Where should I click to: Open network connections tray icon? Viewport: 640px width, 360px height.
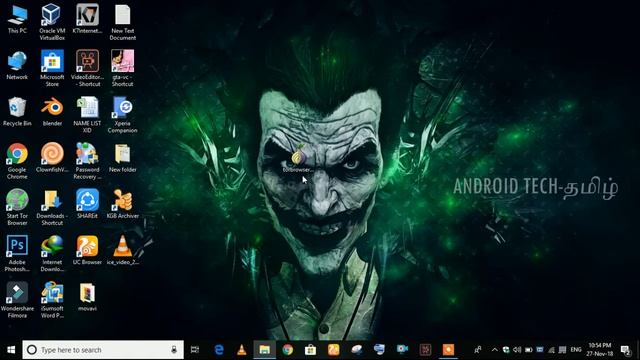pos(551,350)
